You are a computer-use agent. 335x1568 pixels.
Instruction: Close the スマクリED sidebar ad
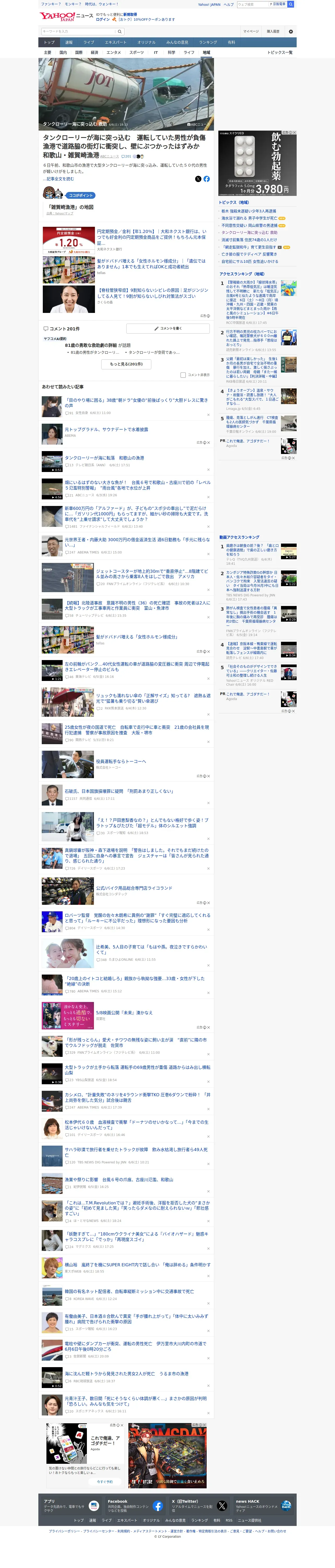(x=294, y=133)
